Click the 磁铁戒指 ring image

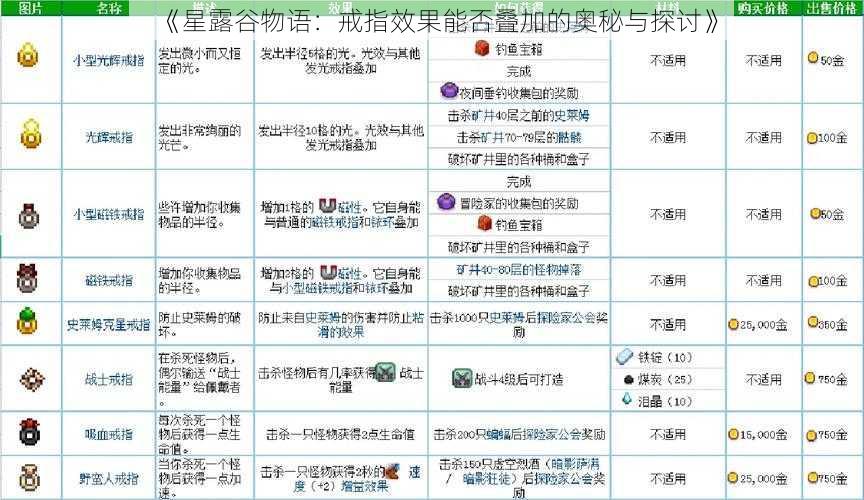point(27,278)
